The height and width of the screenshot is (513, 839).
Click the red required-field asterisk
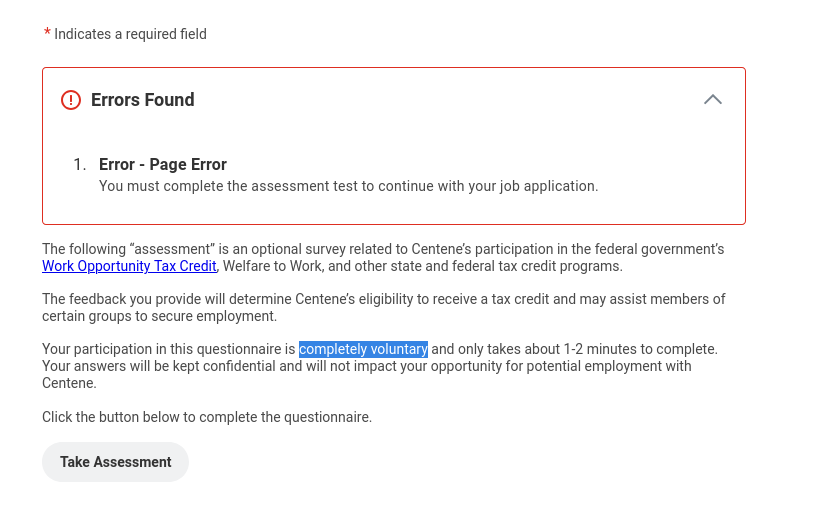pos(47,35)
